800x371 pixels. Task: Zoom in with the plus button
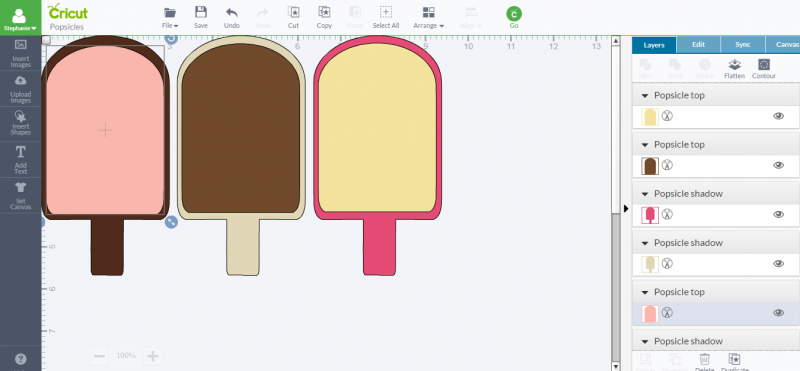click(153, 356)
